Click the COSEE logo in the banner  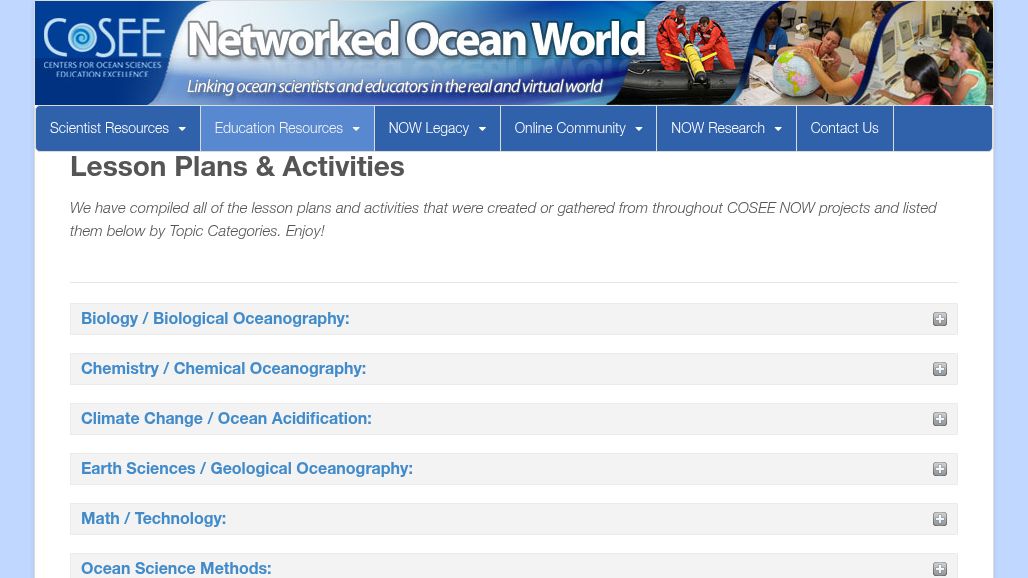104,50
